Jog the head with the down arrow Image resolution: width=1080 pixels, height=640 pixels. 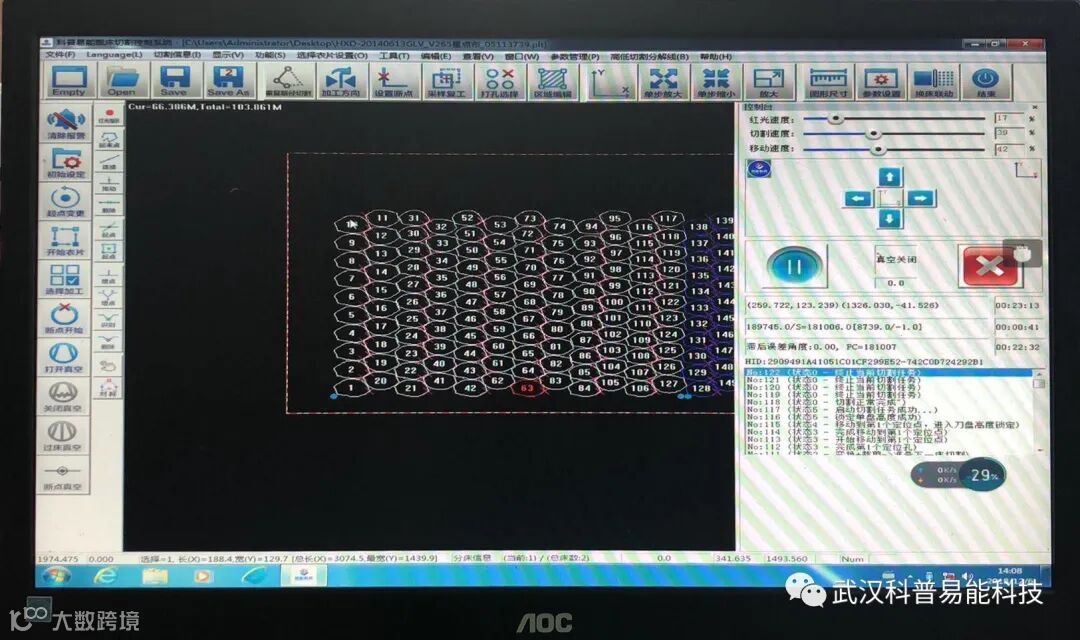point(889,220)
